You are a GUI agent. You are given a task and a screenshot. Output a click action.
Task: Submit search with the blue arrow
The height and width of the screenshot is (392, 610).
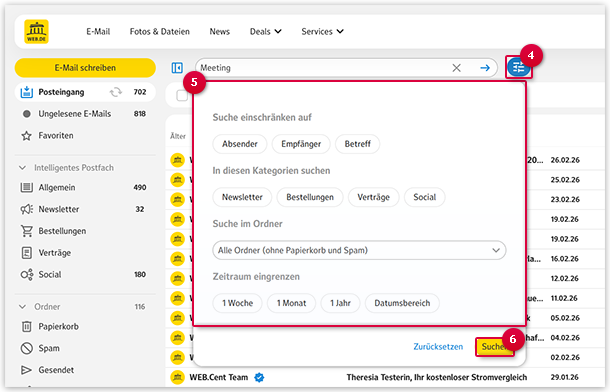[x=485, y=68]
